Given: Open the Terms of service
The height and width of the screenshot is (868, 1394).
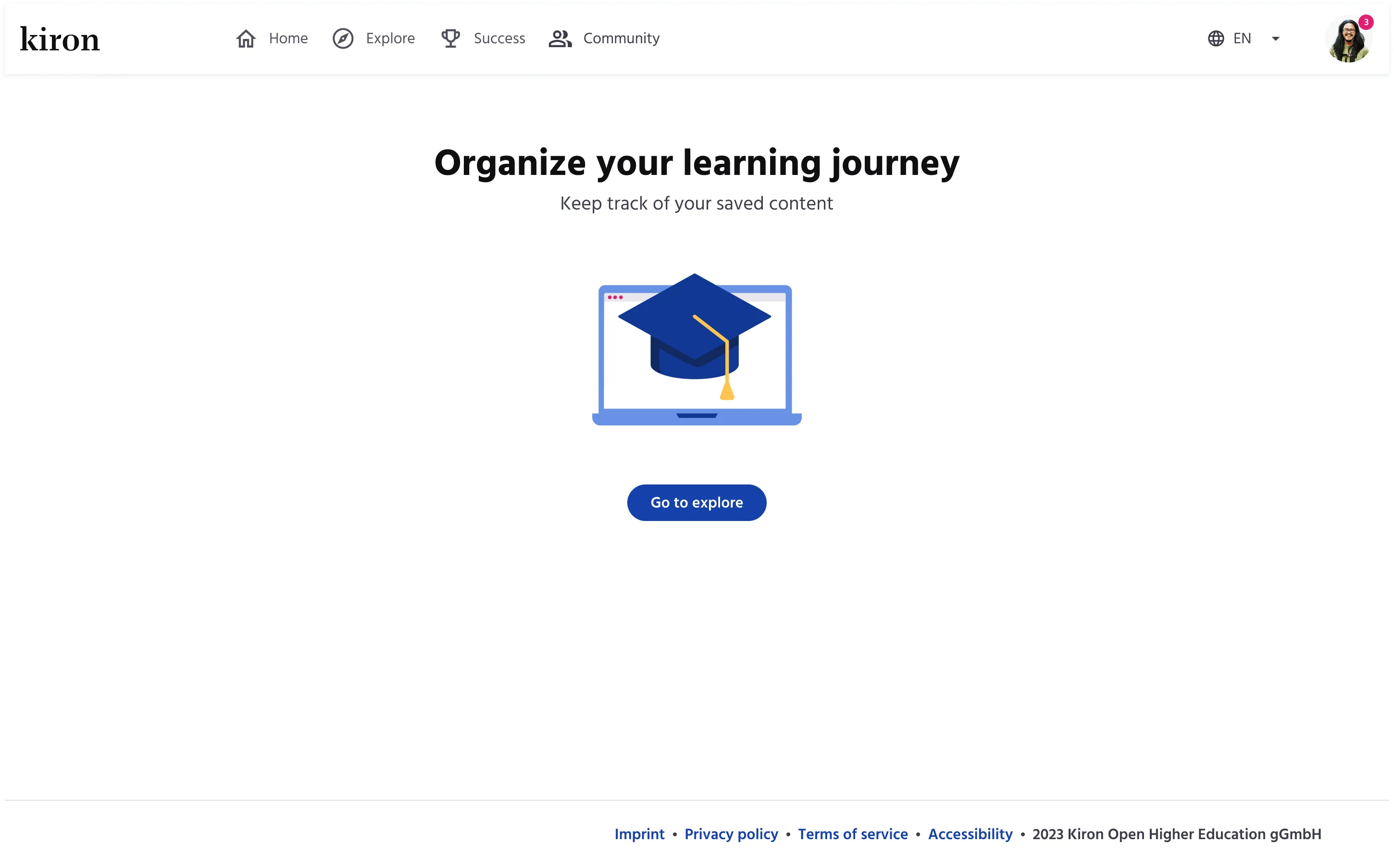Looking at the screenshot, I should (x=853, y=834).
